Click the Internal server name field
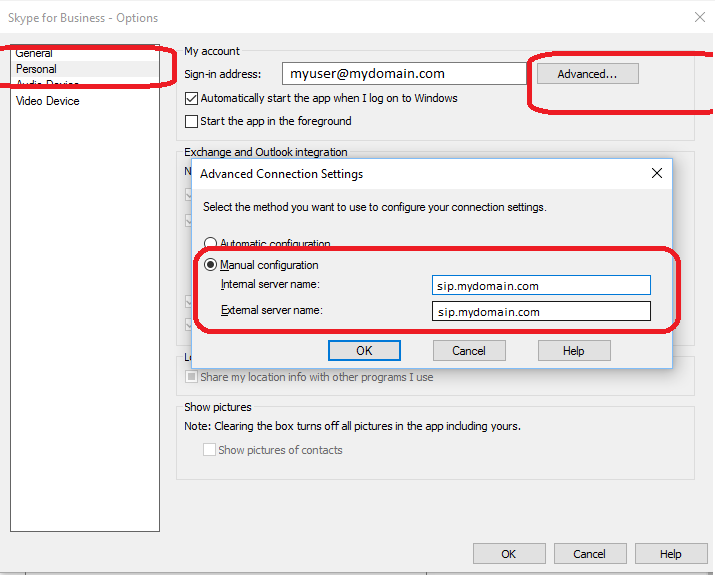 (x=541, y=285)
